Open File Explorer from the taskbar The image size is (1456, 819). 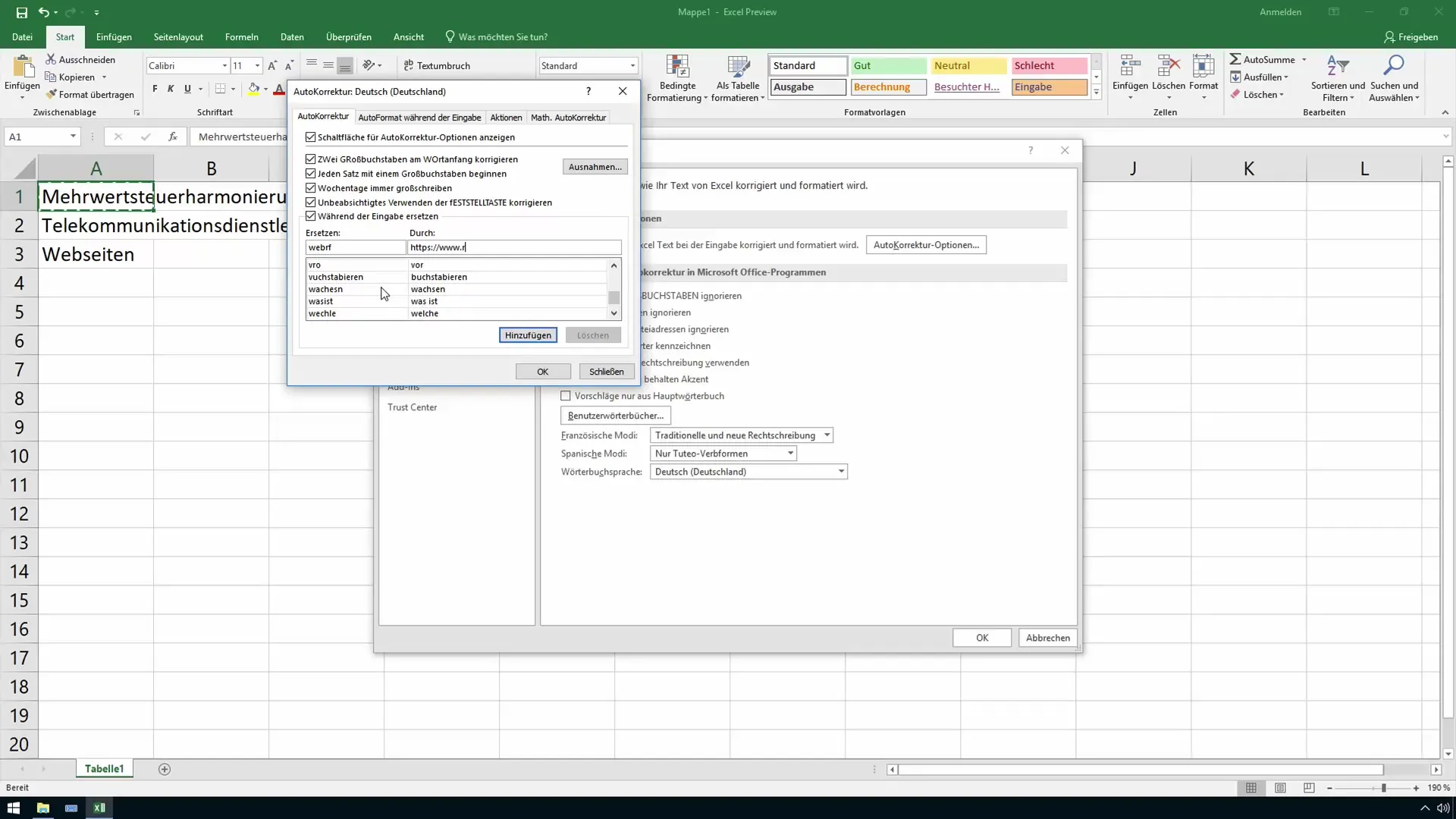[43, 808]
